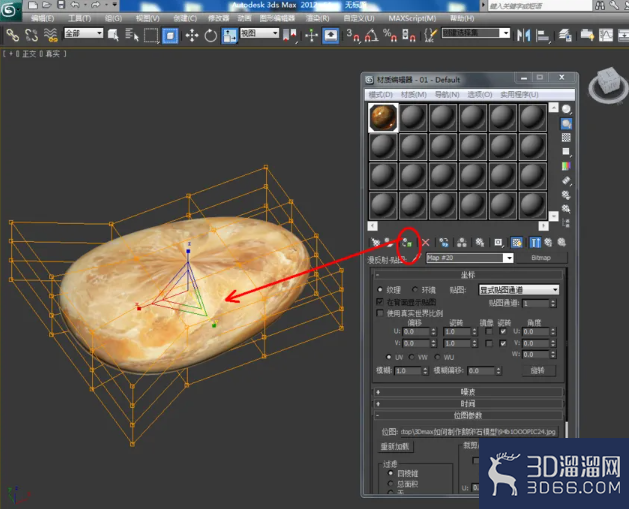
Task: Select the 纹理 (Texture) radio button
Action: [x=380, y=289]
